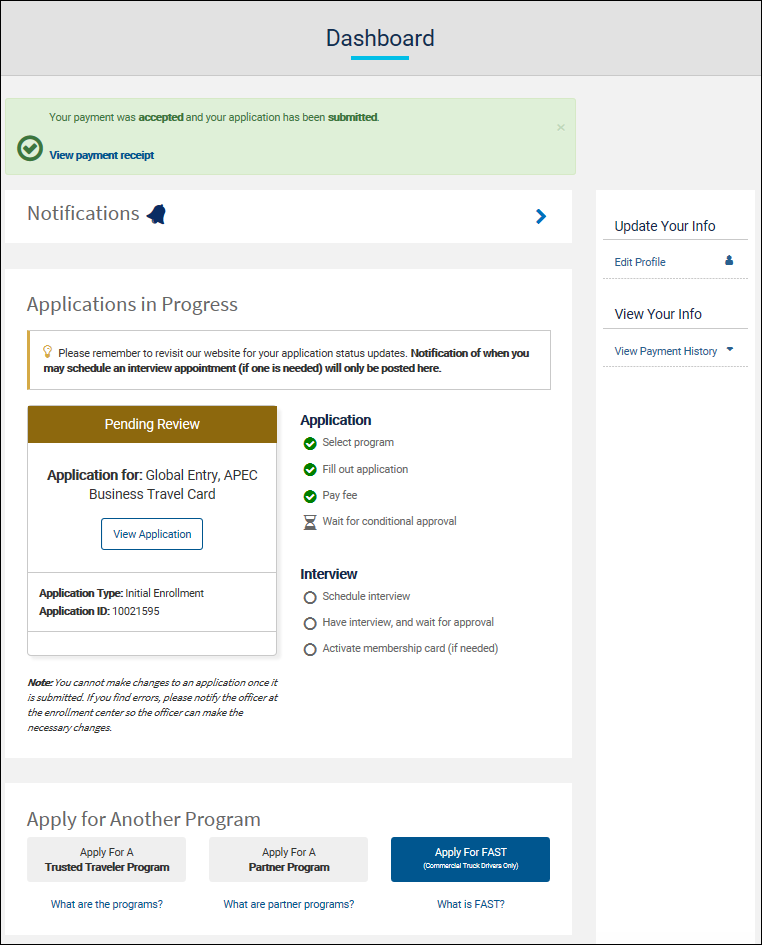
Task: Click the hourglass icon for conditional approval
Action: [x=310, y=522]
